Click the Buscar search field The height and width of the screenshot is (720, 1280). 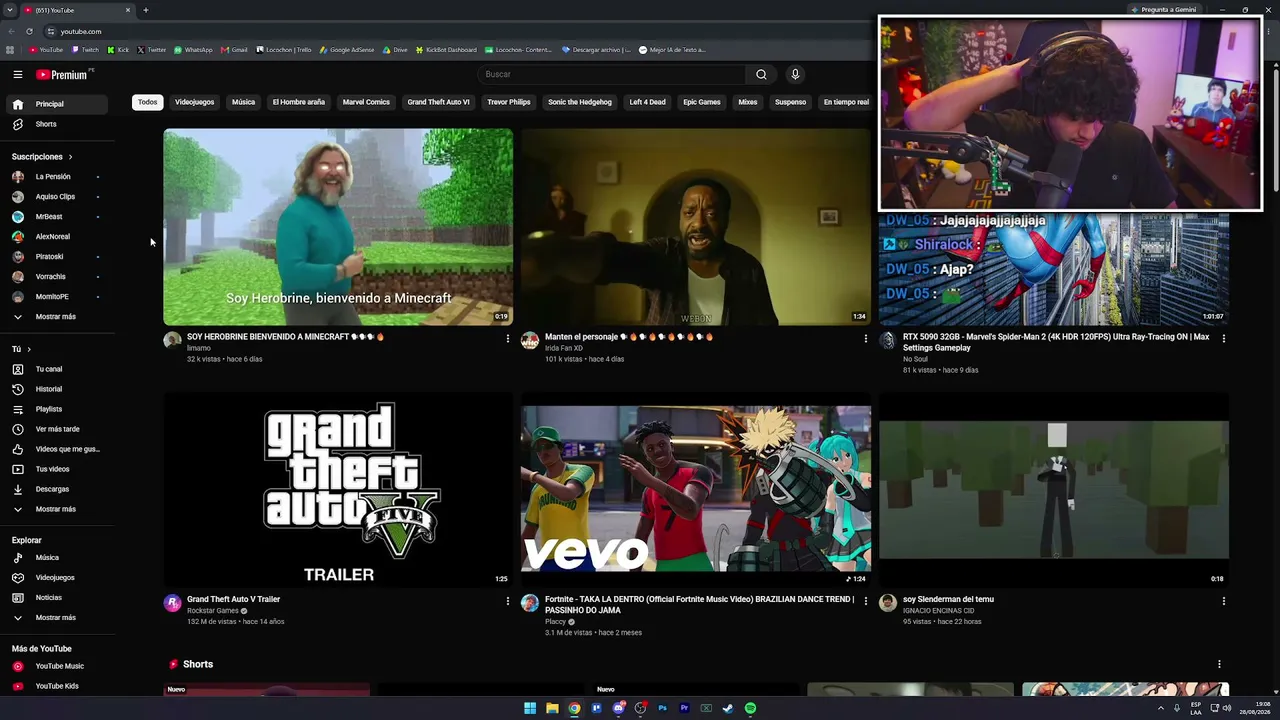coord(613,74)
